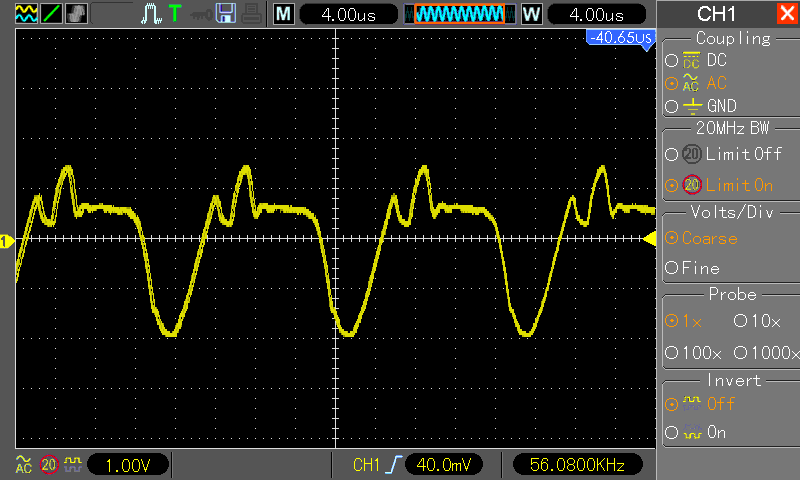Click the waveform memory overview bar
Screen dimensions: 800x480
[460, 14]
